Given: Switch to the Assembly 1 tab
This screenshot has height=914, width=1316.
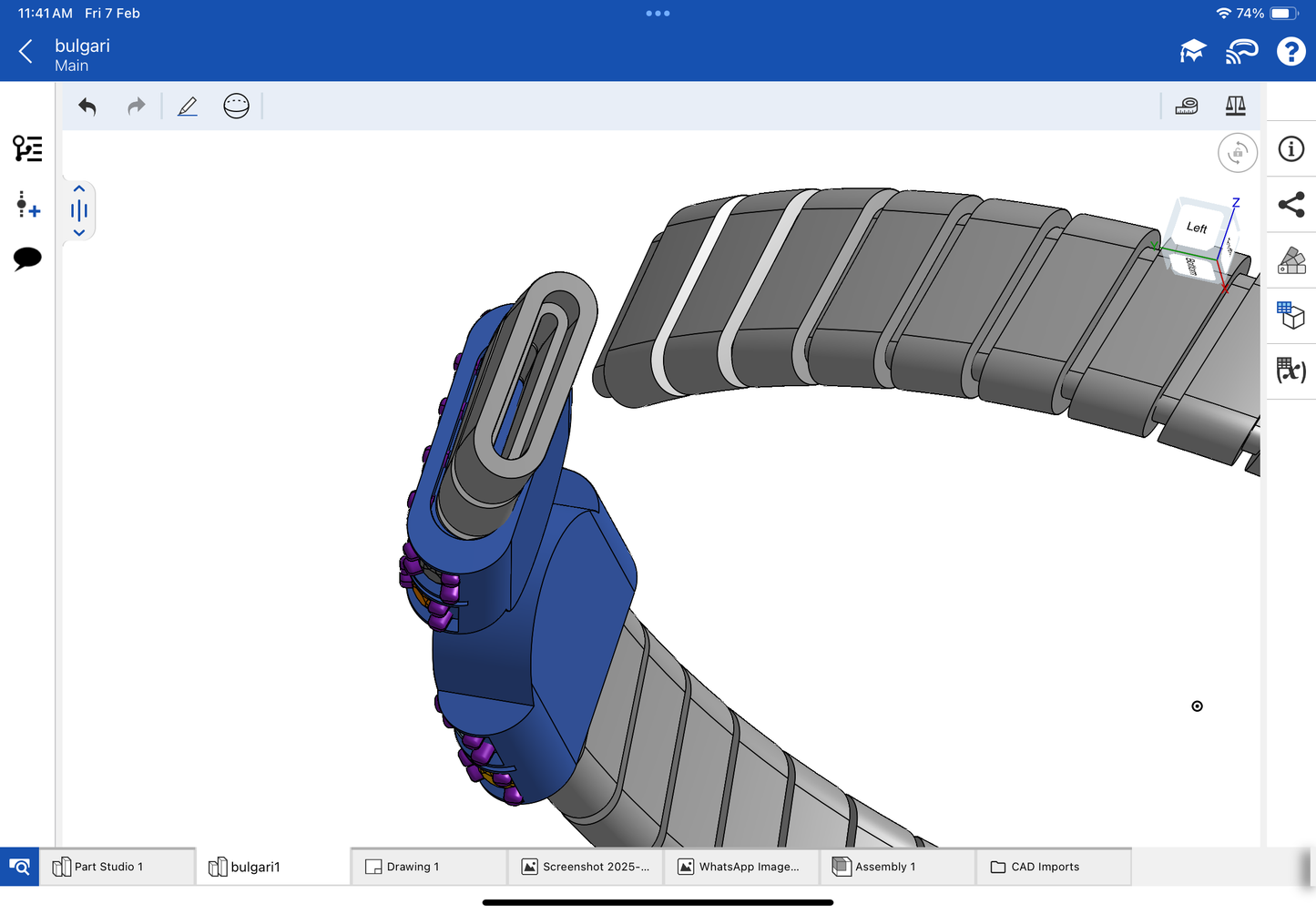Looking at the screenshot, I should pos(897,867).
